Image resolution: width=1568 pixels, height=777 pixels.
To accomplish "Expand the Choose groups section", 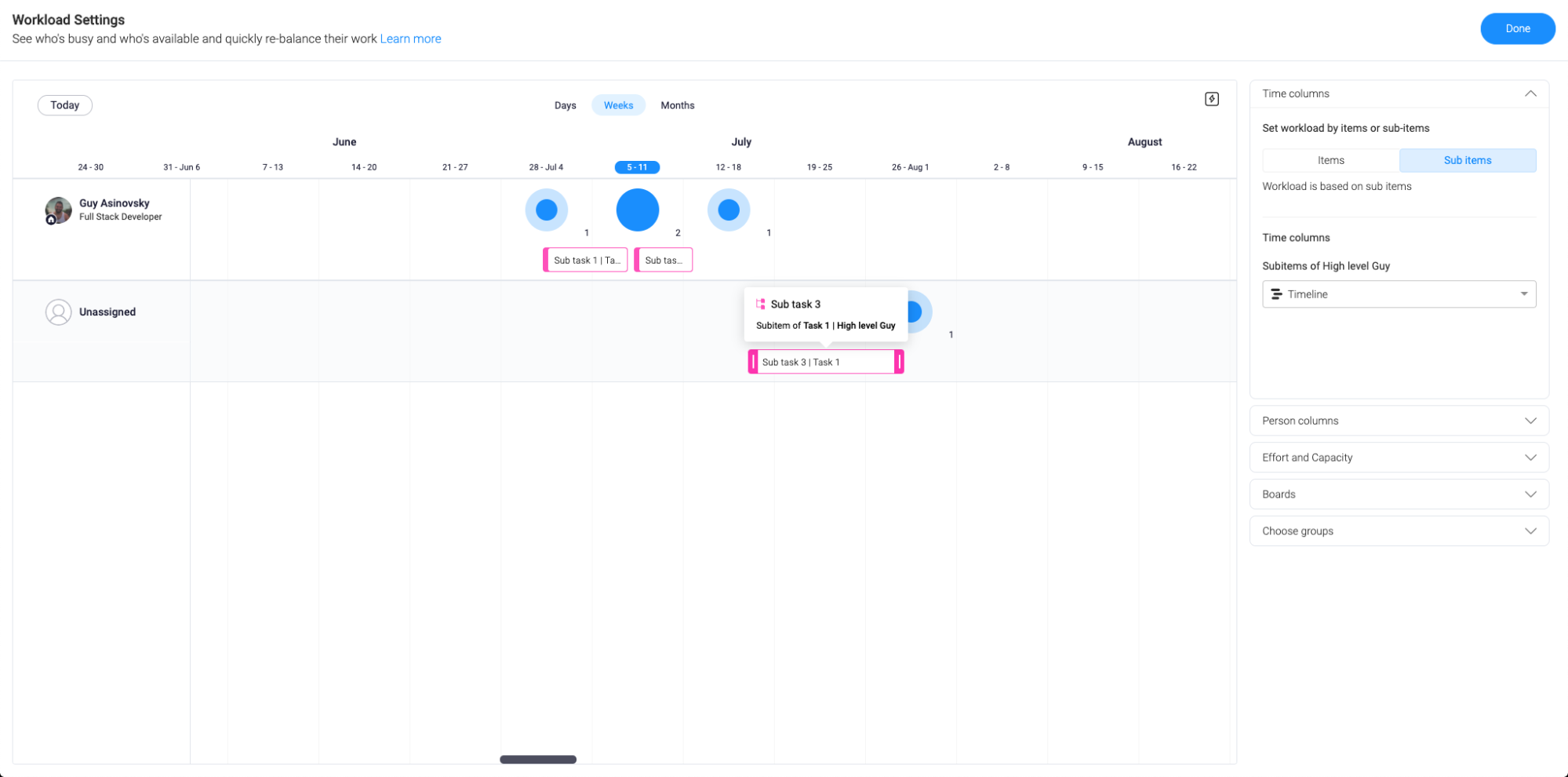I will coord(1399,531).
